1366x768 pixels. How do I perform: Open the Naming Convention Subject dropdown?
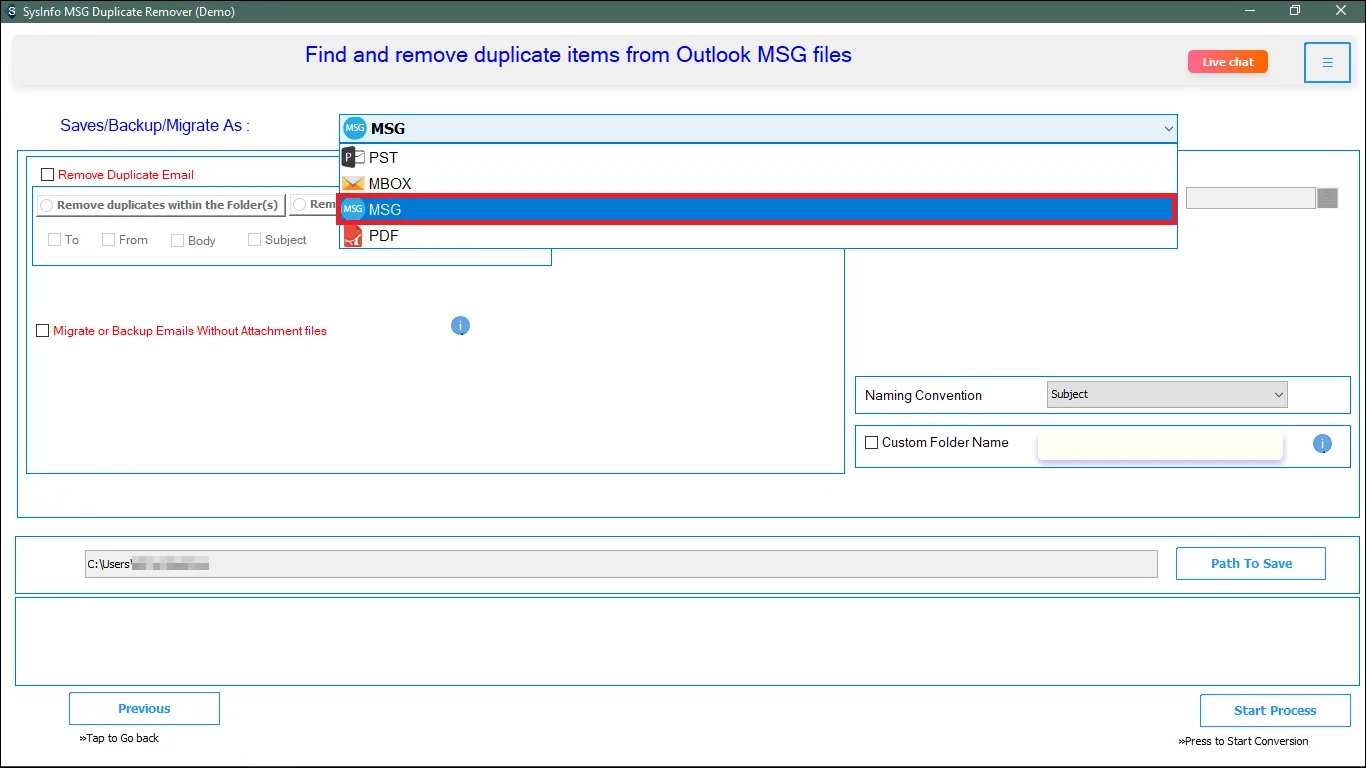pyautogui.click(x=1167, y=395)
